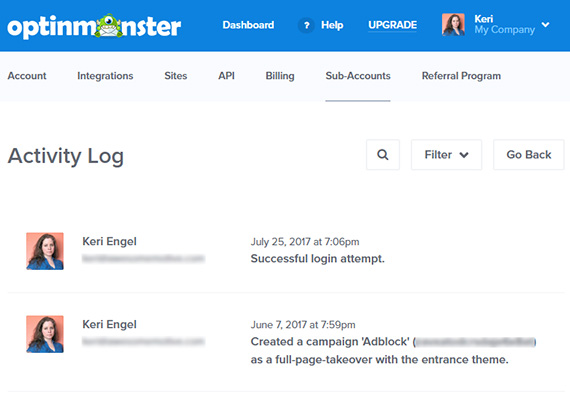Click the avatar on the July 25 login entry
This screenshot has width=570, height=397.
pyautogui.click(x=45, y=251)
